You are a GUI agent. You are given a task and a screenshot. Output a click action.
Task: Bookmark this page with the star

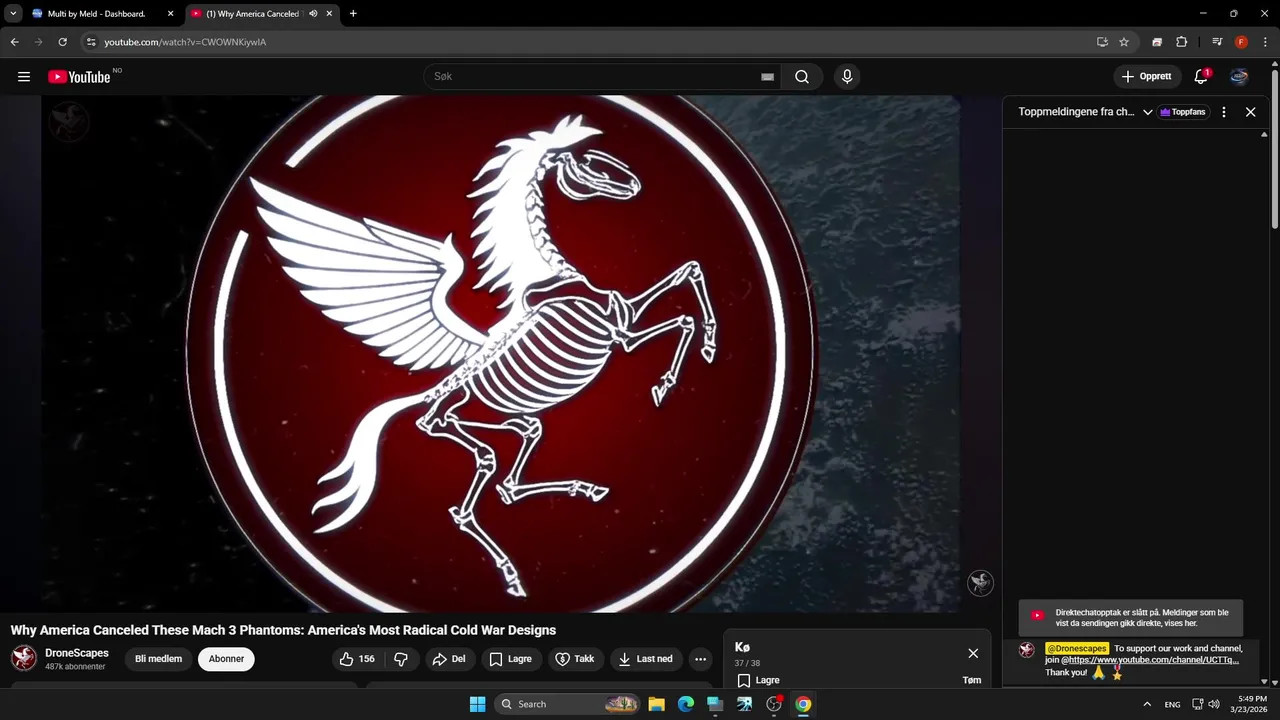tap(1124, 42)
